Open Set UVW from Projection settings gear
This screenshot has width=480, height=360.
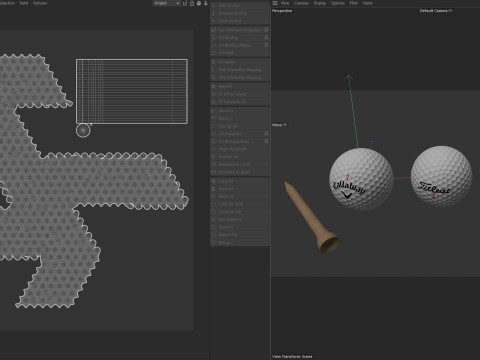(266, 30)
